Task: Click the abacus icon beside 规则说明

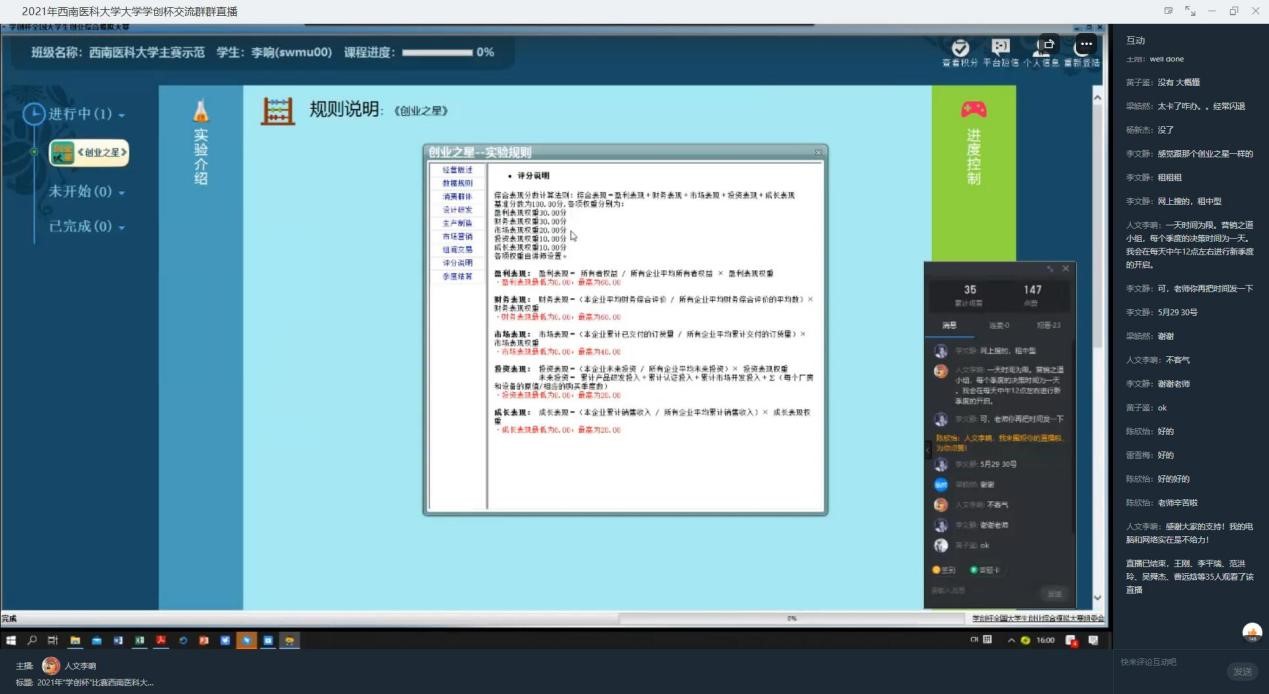Action: coord(278,110)
